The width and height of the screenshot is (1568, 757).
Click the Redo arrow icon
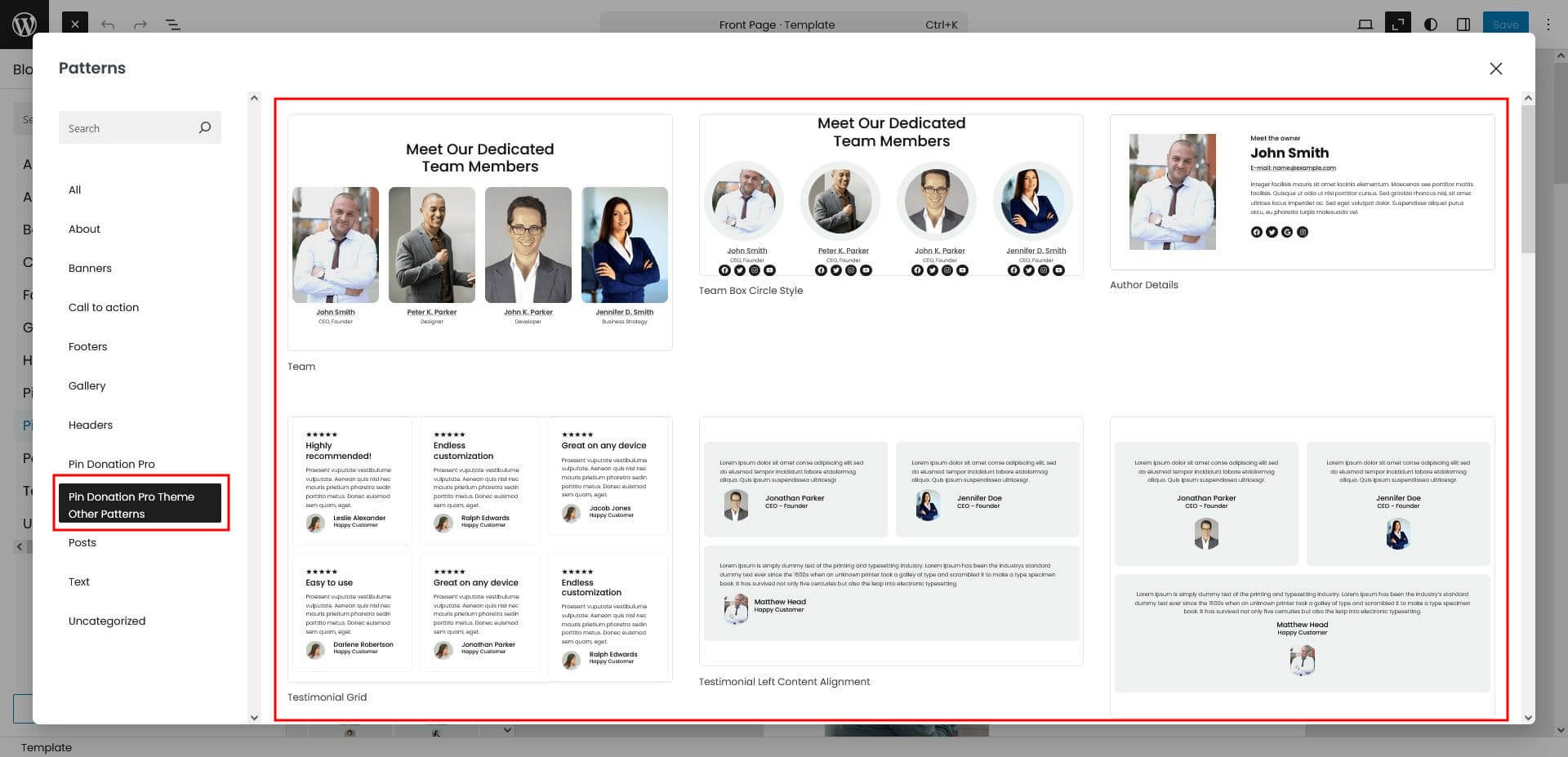coord(140,24)
